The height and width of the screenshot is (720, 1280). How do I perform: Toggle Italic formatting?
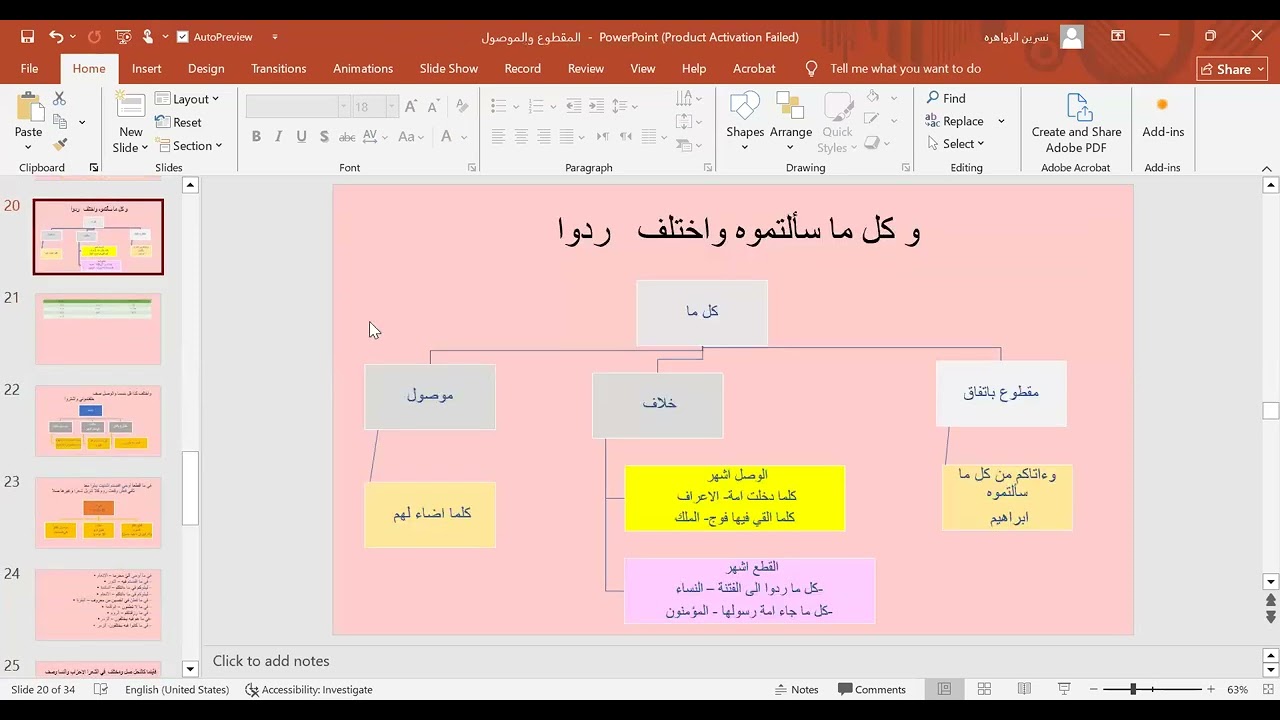278,137
